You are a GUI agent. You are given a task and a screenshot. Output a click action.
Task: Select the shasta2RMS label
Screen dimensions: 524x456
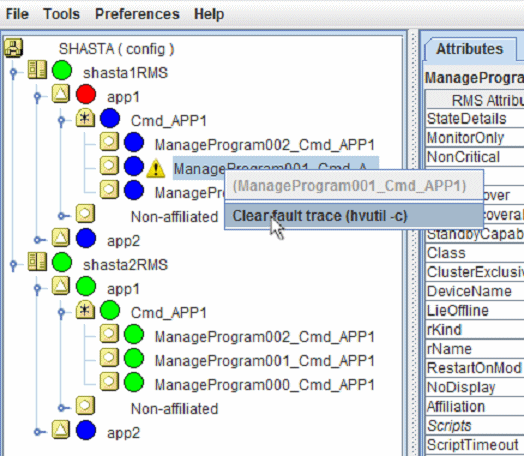click(125, 265)
